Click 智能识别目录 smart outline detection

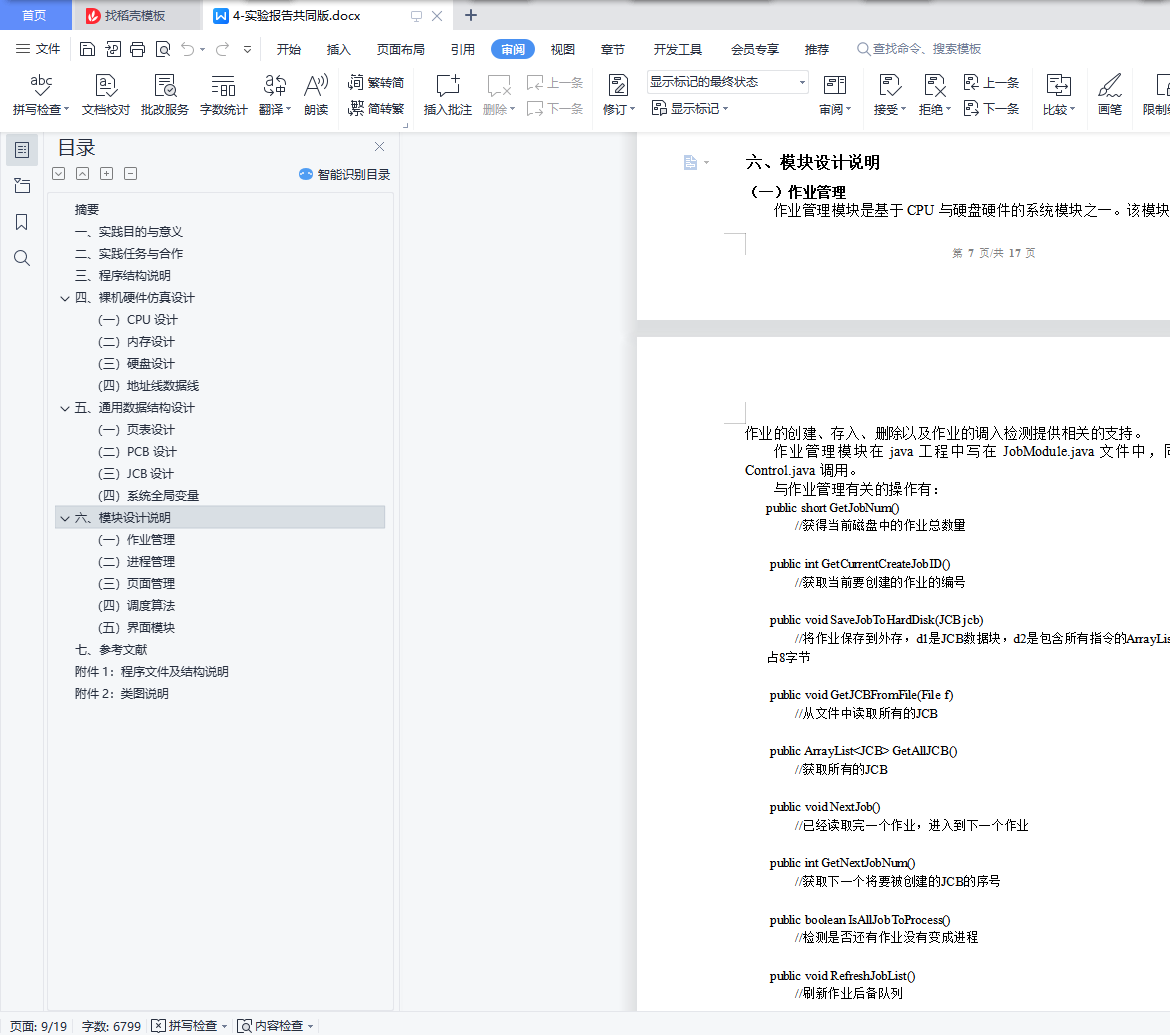(x=345, y=174)
